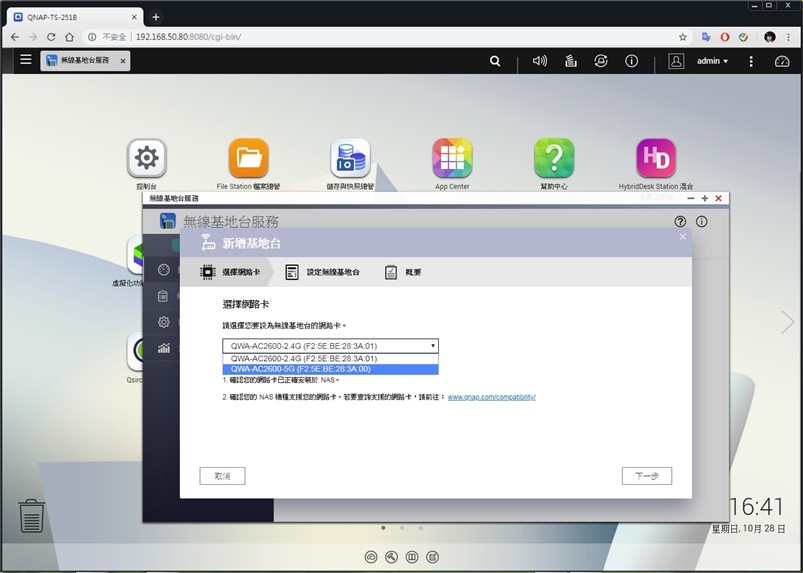Image resolution: width=803 pixels, height=573 pixels.
Task: Open Storage & Snapshots desktop icon
Action: (350, 158)
